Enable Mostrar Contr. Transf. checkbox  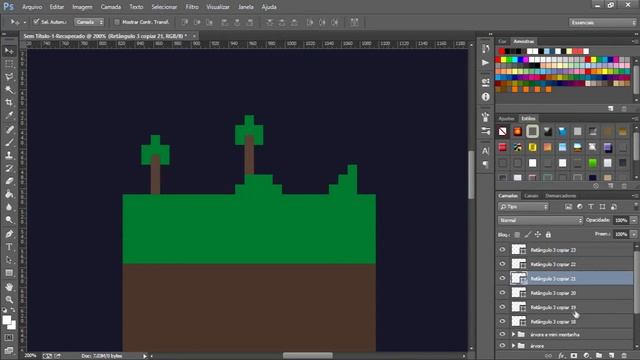coord(117,22)
